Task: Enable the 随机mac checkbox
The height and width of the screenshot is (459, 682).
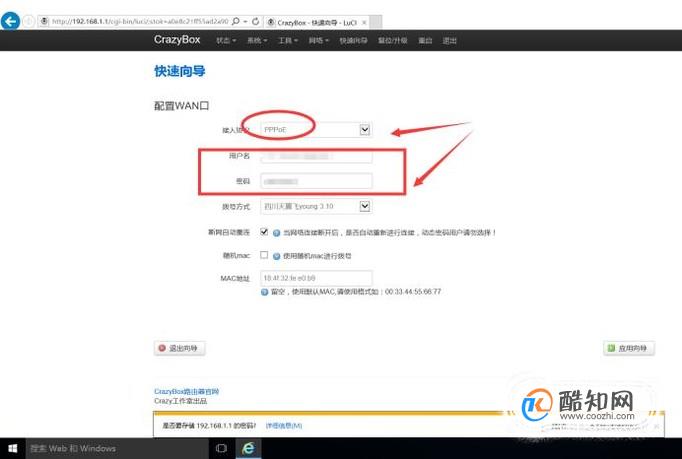Action: [264, 255]
